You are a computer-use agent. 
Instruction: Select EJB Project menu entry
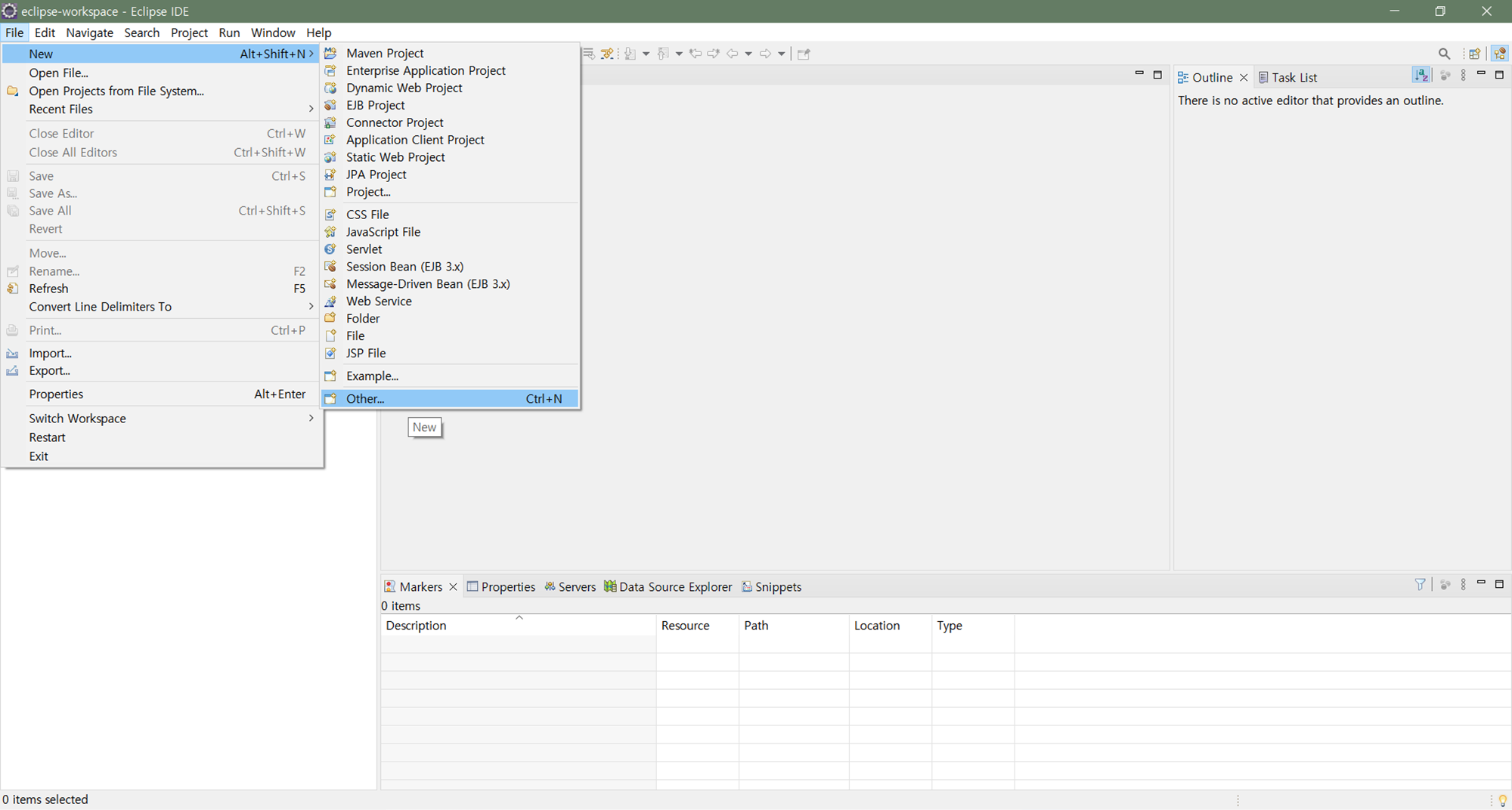pyautogui.click(x=450, y=105)
